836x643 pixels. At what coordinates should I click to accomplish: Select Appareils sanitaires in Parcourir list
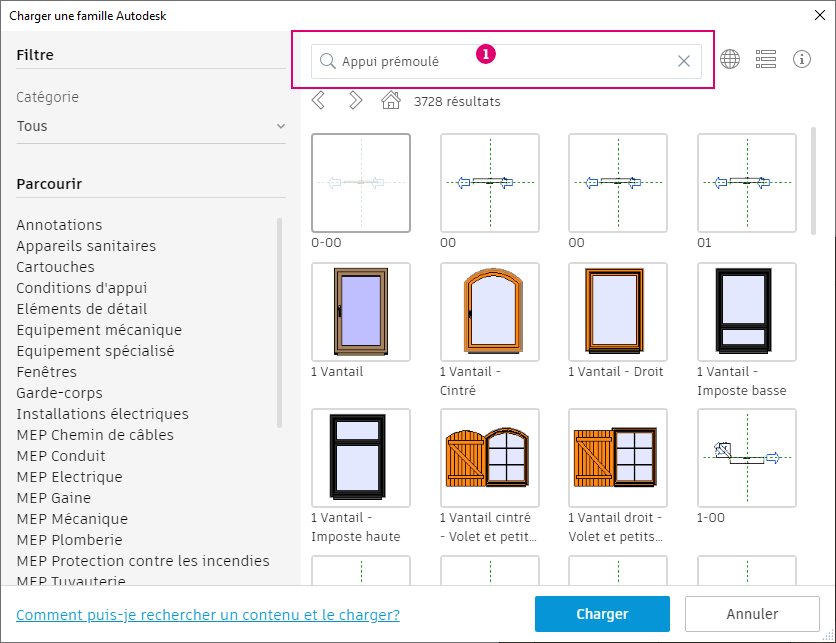pyautogui.click(x=86, y=246)
